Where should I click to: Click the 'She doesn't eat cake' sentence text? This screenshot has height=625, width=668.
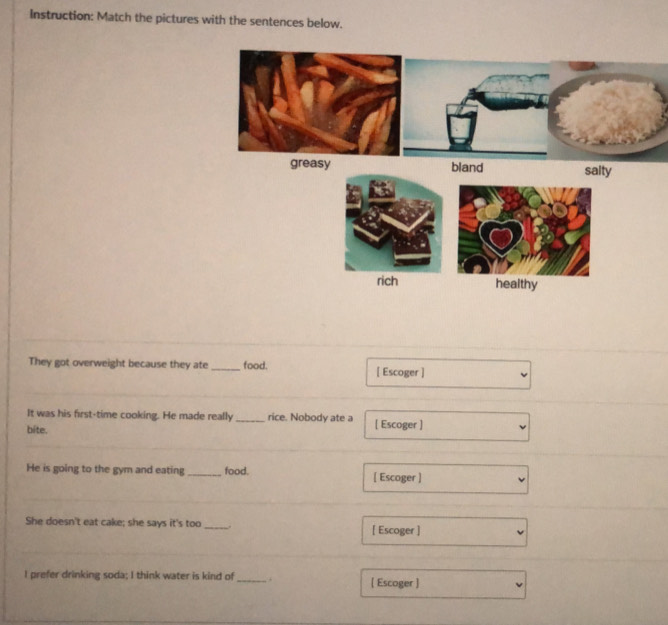click(128, 522)
